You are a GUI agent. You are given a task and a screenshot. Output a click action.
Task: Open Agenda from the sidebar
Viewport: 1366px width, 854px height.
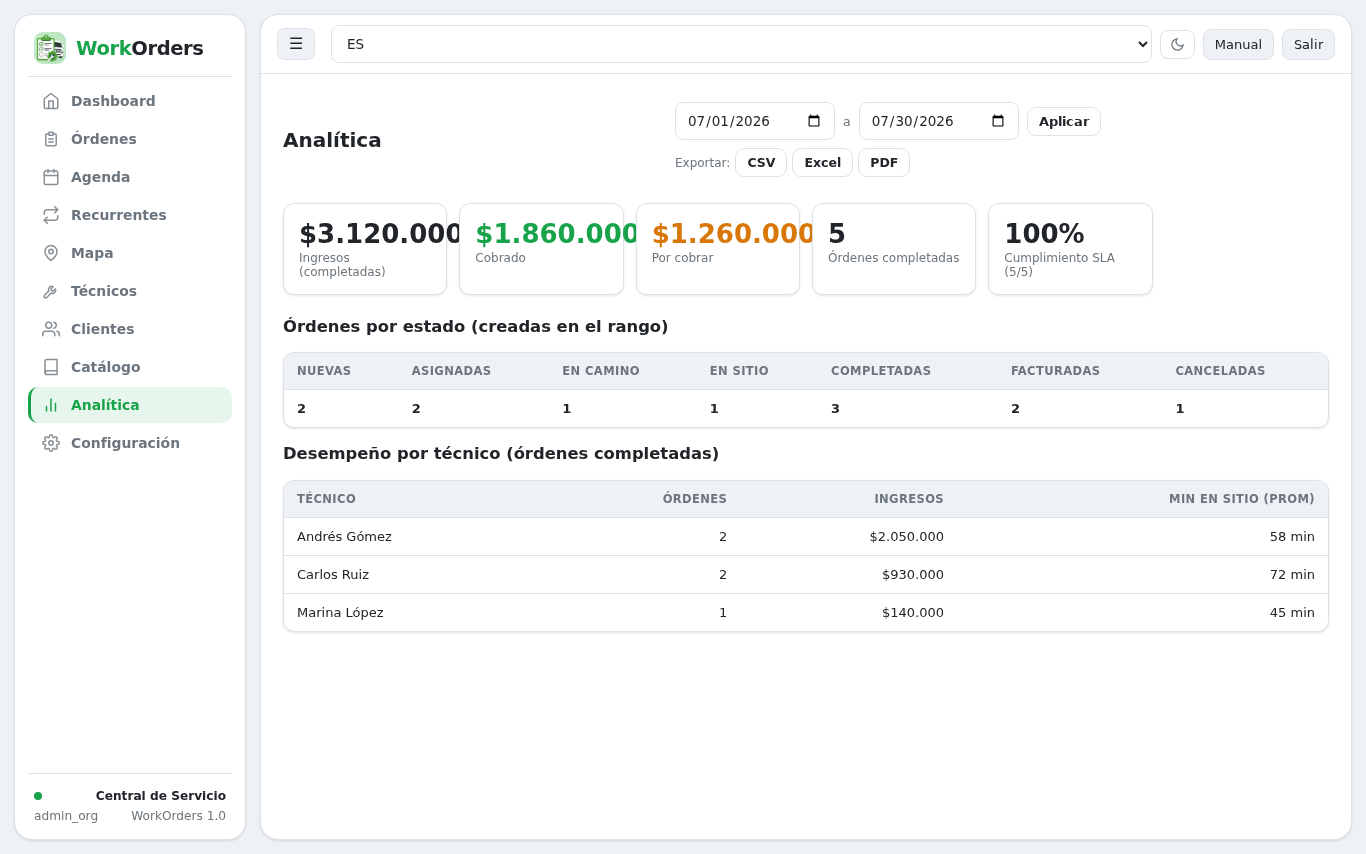(x=130, y=177)
